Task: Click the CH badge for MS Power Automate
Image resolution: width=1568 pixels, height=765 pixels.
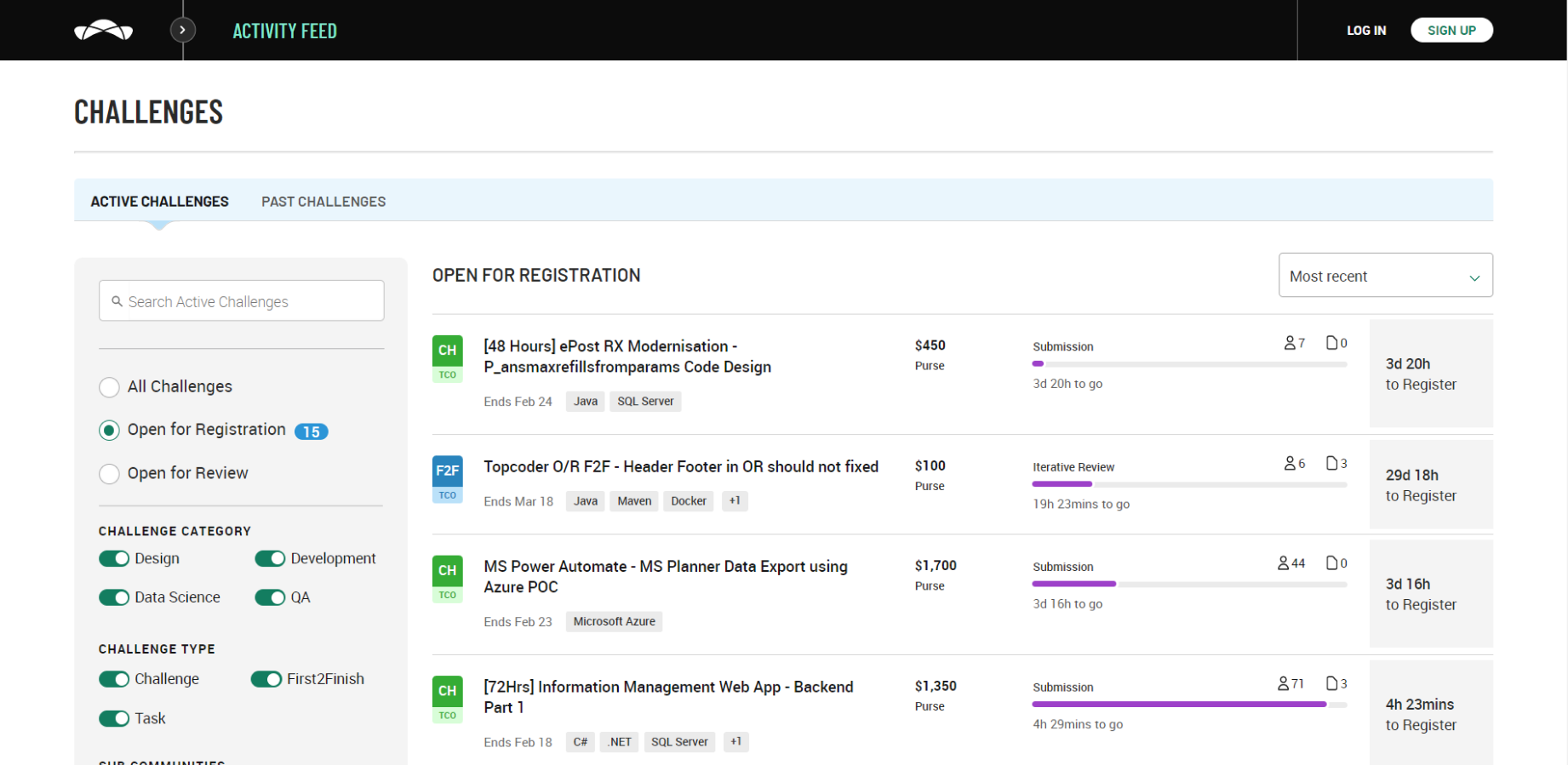Action: pyautogui.click(x=447, y=571)
